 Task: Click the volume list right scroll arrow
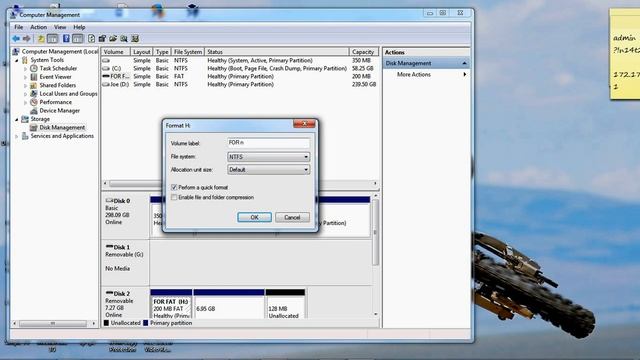375,184
